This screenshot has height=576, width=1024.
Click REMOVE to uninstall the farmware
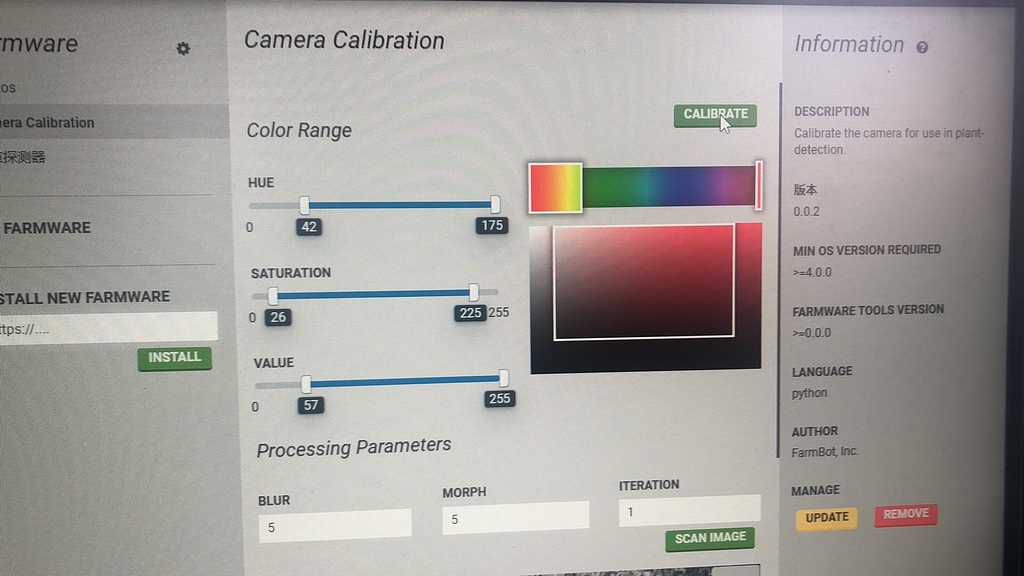click(905, 514)
